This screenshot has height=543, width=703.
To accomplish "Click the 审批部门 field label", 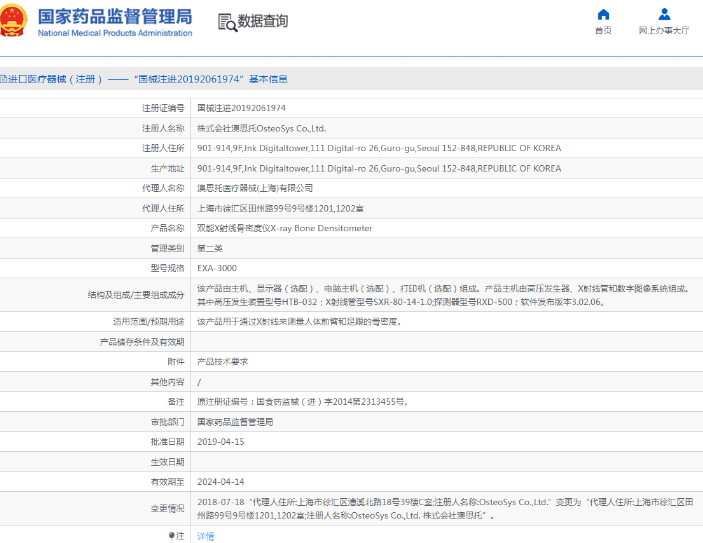I will 167,422.
